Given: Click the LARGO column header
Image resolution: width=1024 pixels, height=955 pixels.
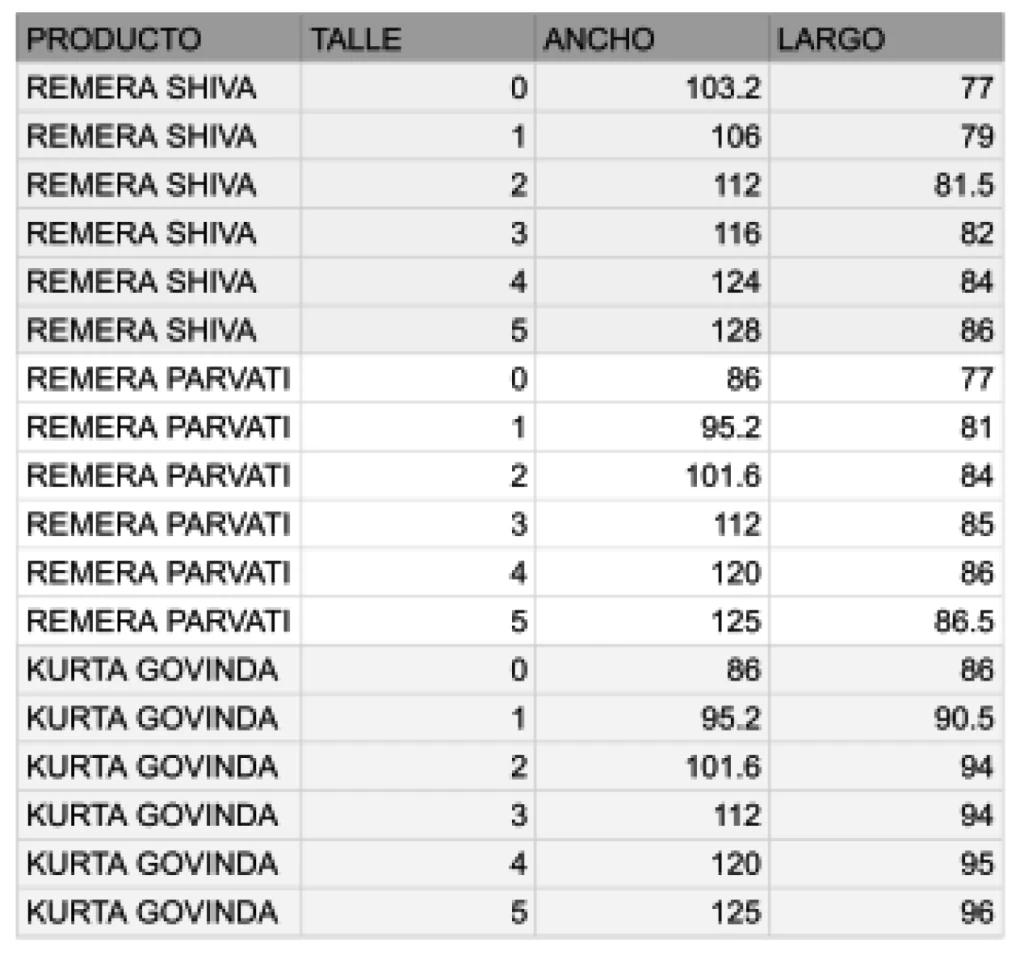Looking at the screenshot, I should pyautogui.click(x=886, y=39).
